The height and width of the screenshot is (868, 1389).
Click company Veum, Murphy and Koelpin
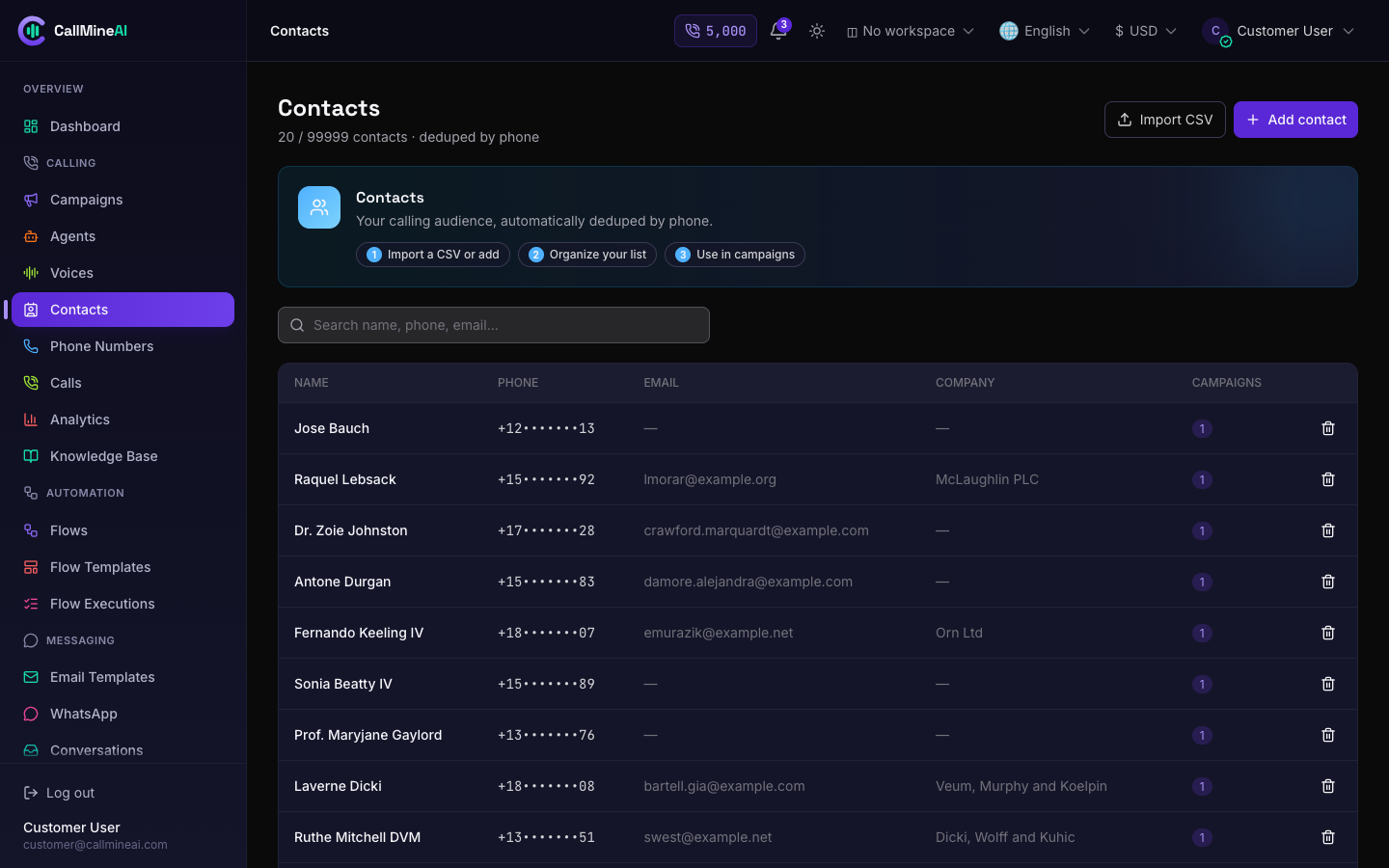[1021, 786]
